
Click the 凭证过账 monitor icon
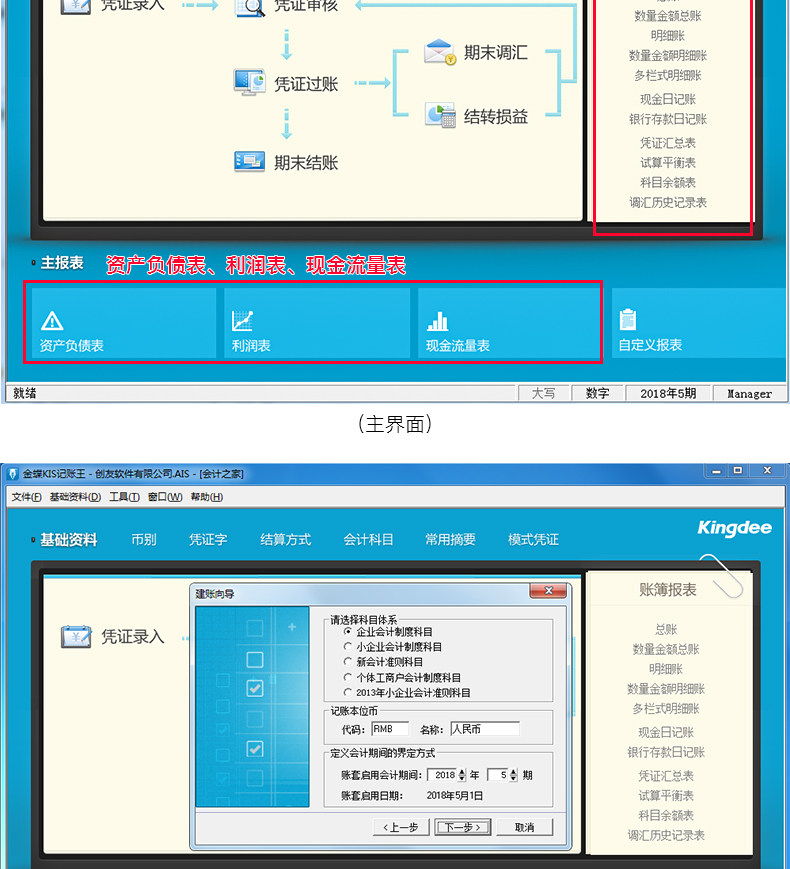[249, 82]
